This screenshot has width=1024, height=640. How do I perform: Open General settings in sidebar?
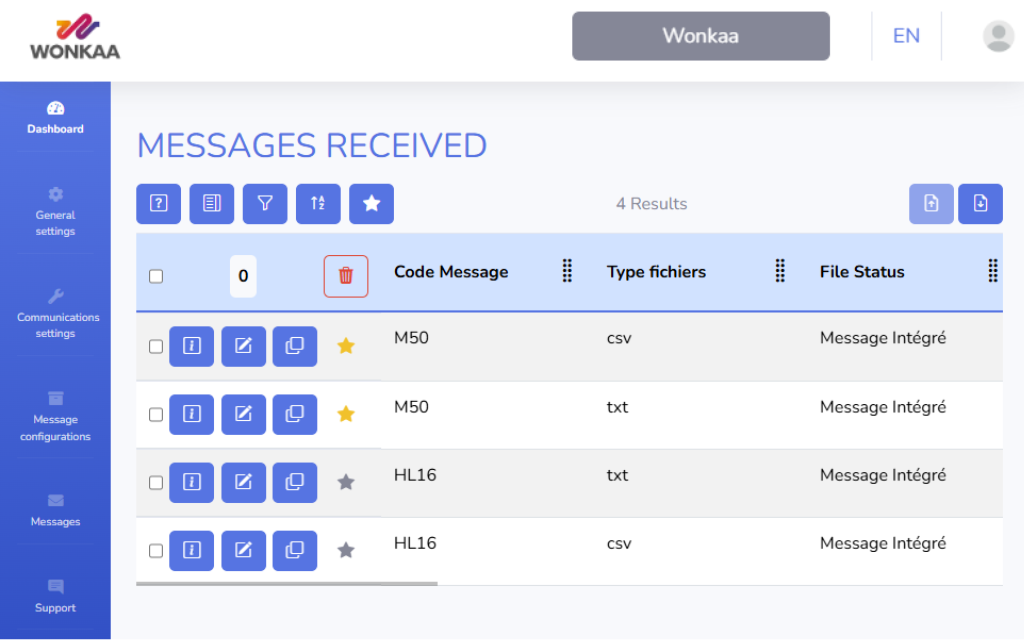pos(56,212)
